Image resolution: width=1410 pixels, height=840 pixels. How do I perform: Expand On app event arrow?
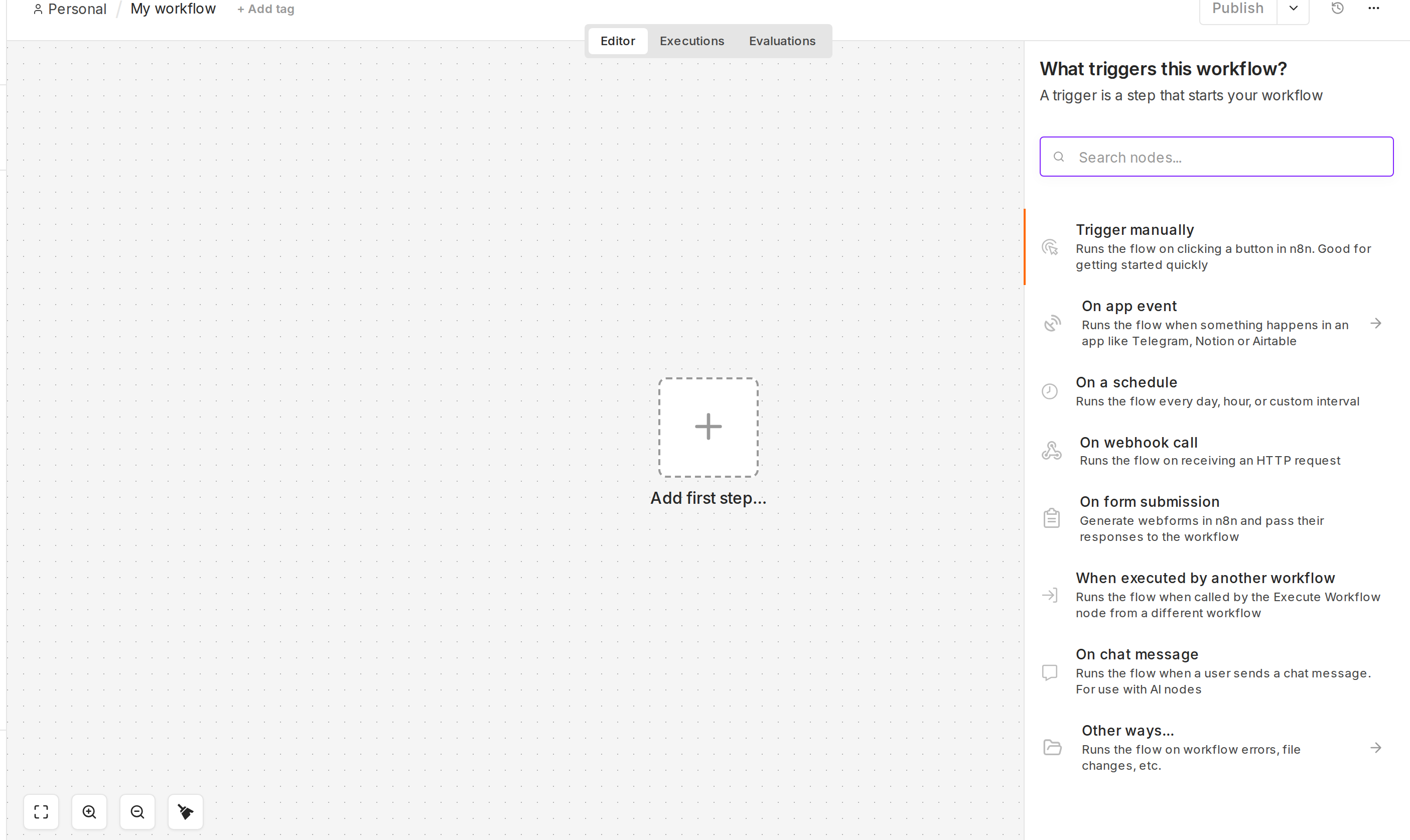[1376, 323]
